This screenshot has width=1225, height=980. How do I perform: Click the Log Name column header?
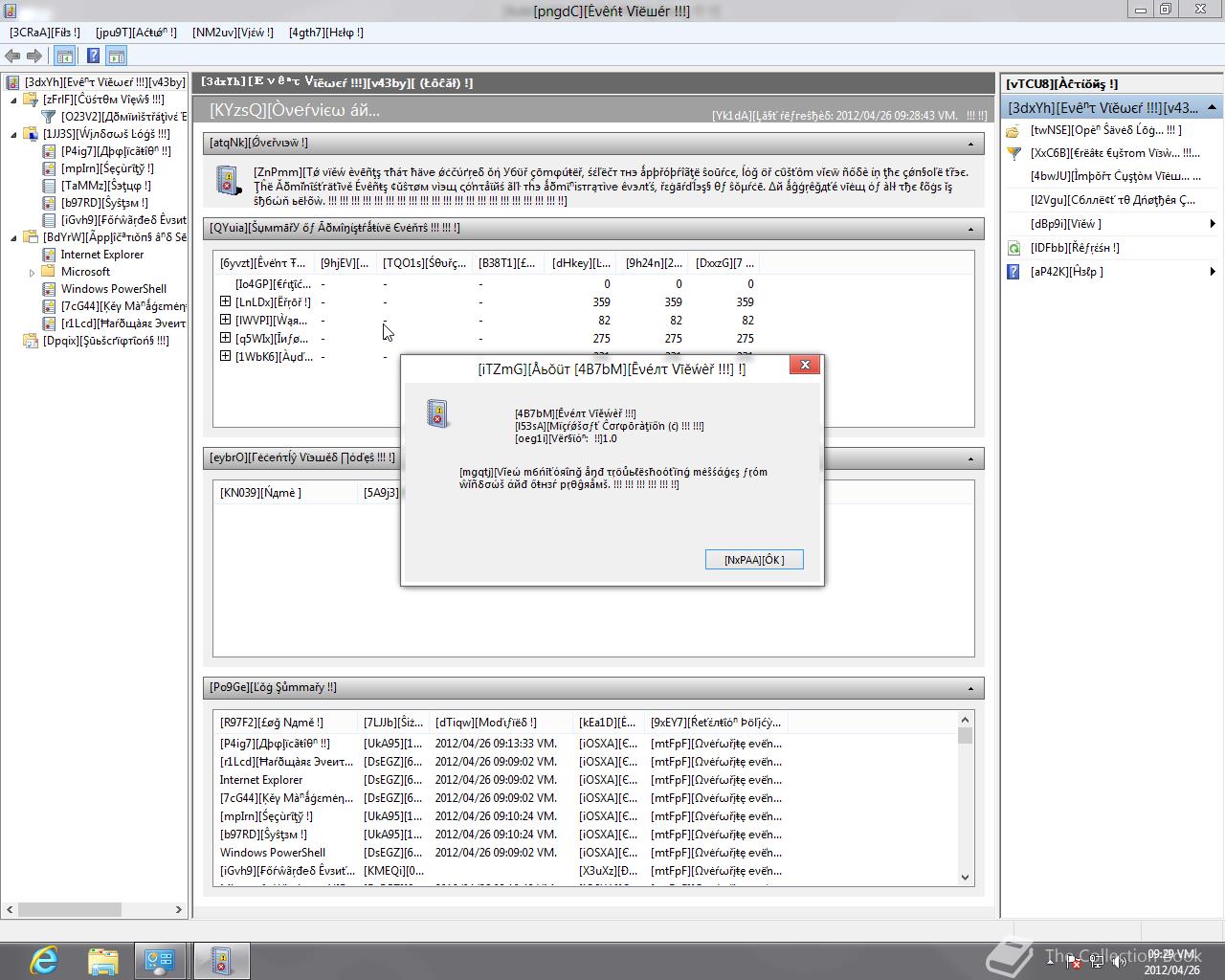pos(287,723)
